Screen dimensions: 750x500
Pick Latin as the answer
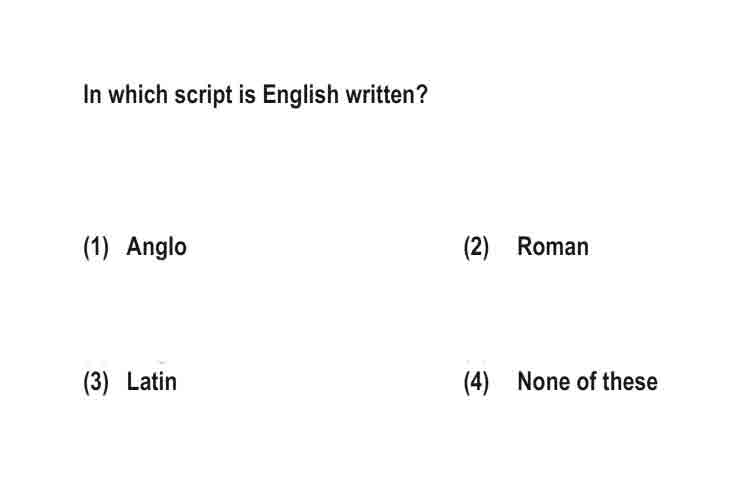[152, 382]
